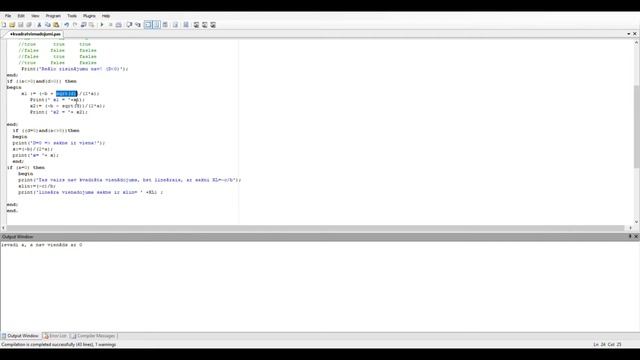The width and height of the screenshot is (640, 360).
Task: Click the Save All toolbar icon
Action: (x=29, y=25)
